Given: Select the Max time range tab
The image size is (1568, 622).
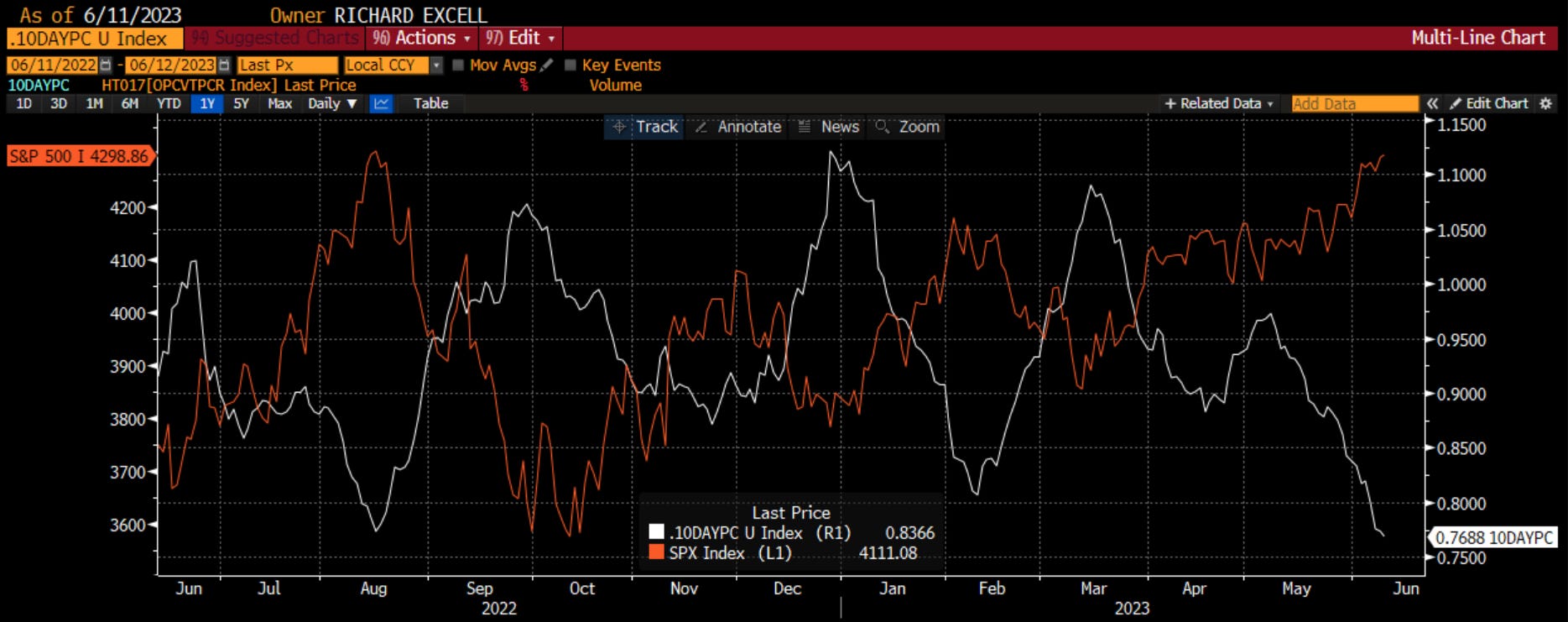Looking at the screenshot, I should [x=279, y=103].
